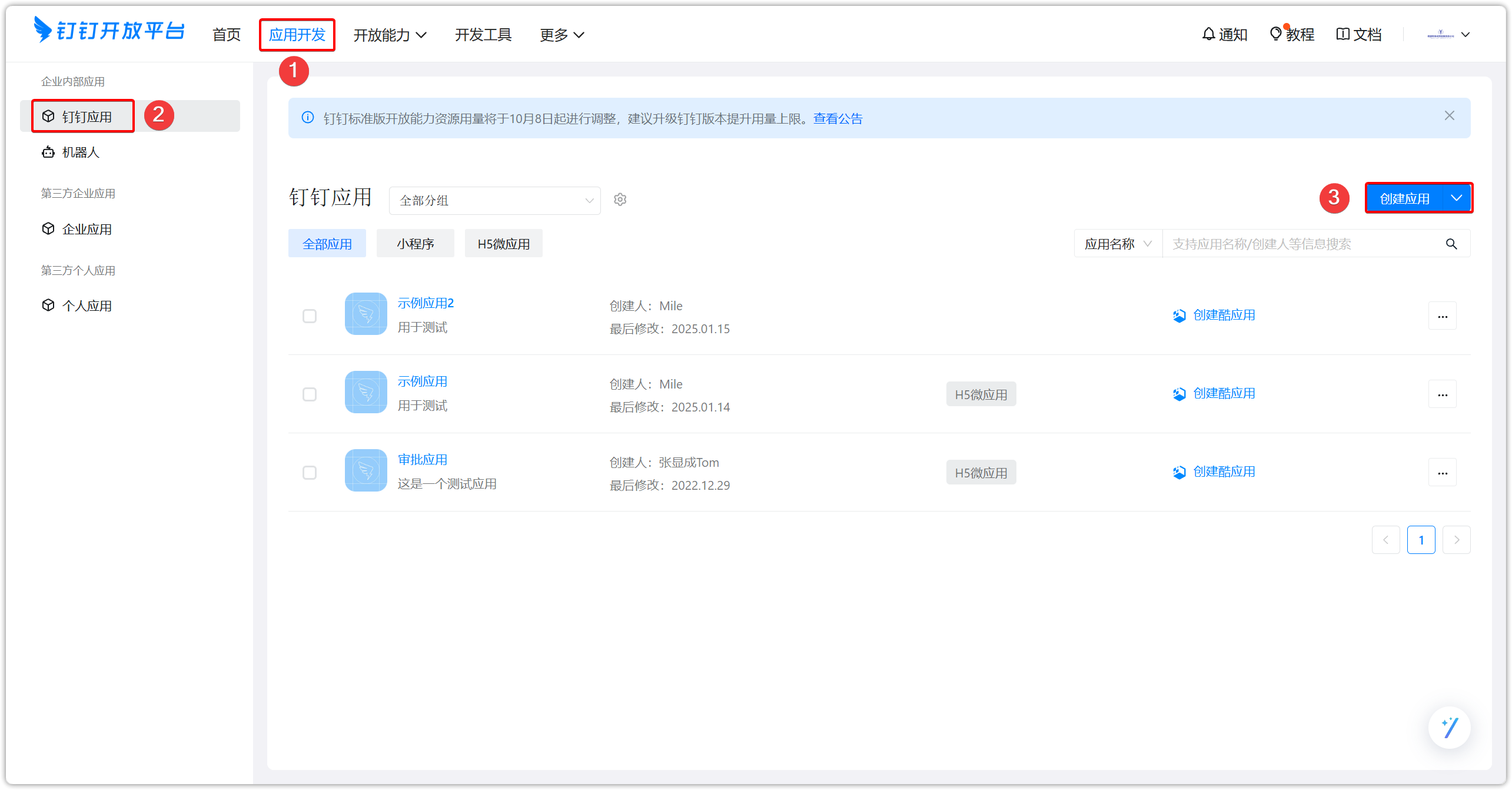The image size is (1512, 790).
Task: Click the 创建应用 button
Action: [1404, 198]
